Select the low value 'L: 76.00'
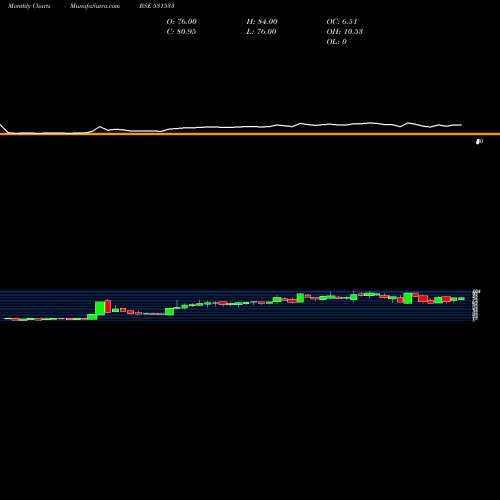This screenshot has width=500, height=500. coord(261,32)
